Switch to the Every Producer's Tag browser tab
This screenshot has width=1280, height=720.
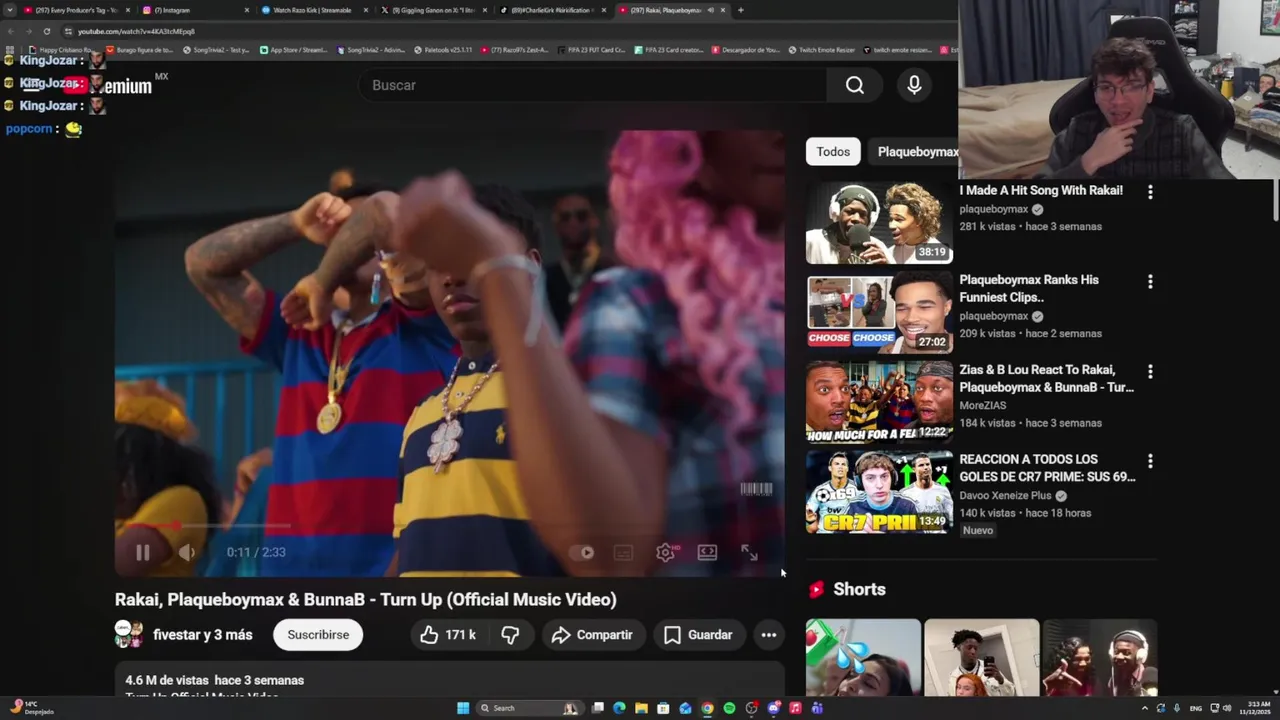pos(75,10)
